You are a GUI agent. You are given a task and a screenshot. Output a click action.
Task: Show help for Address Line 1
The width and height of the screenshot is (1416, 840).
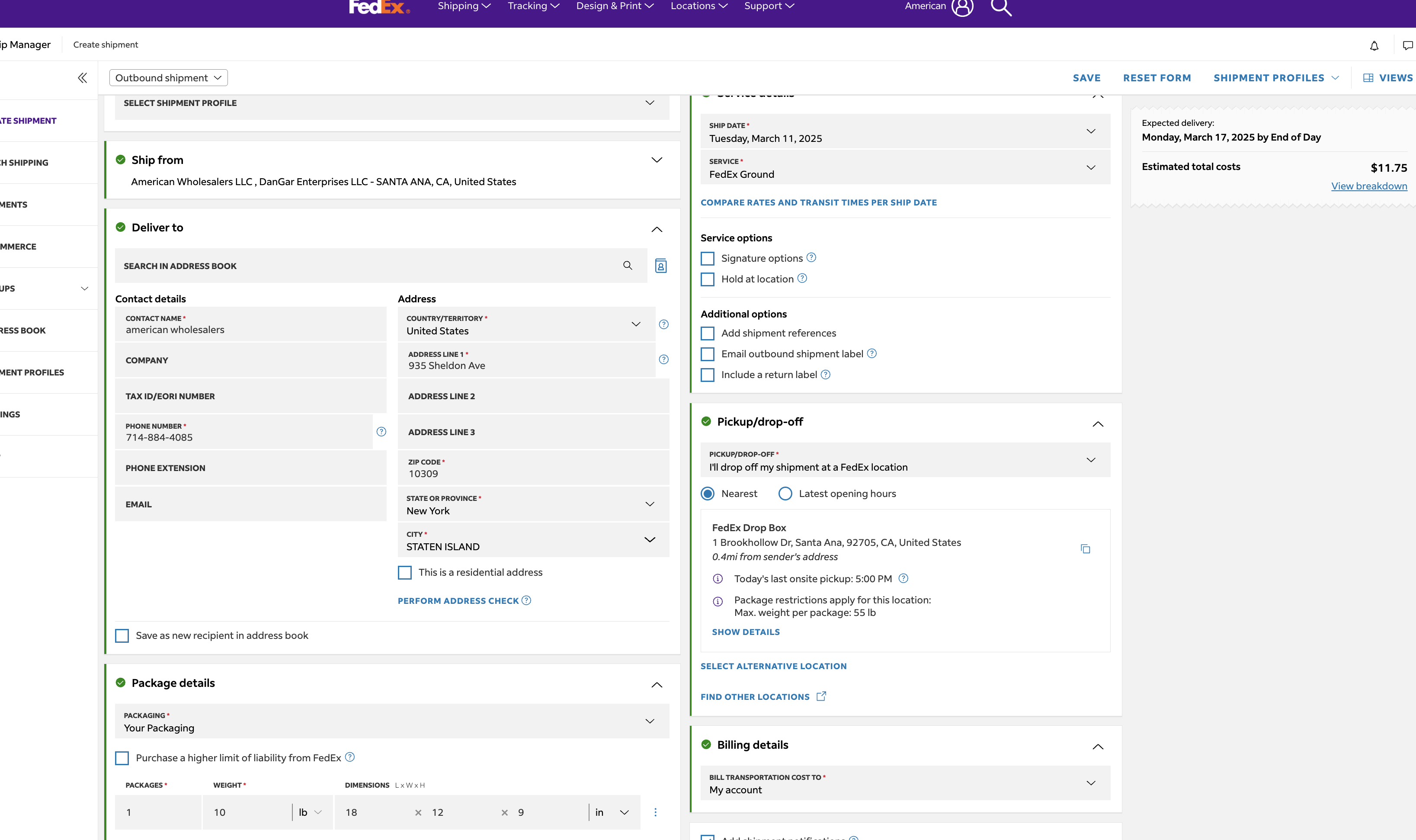[x=664, y=359]
